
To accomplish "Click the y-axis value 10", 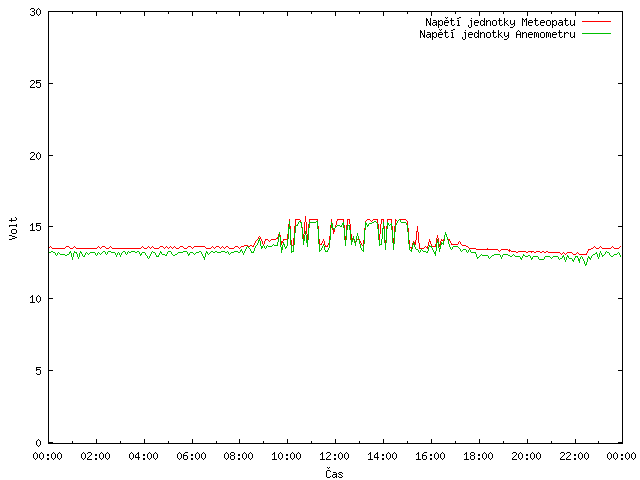I will tap(36, 299).
